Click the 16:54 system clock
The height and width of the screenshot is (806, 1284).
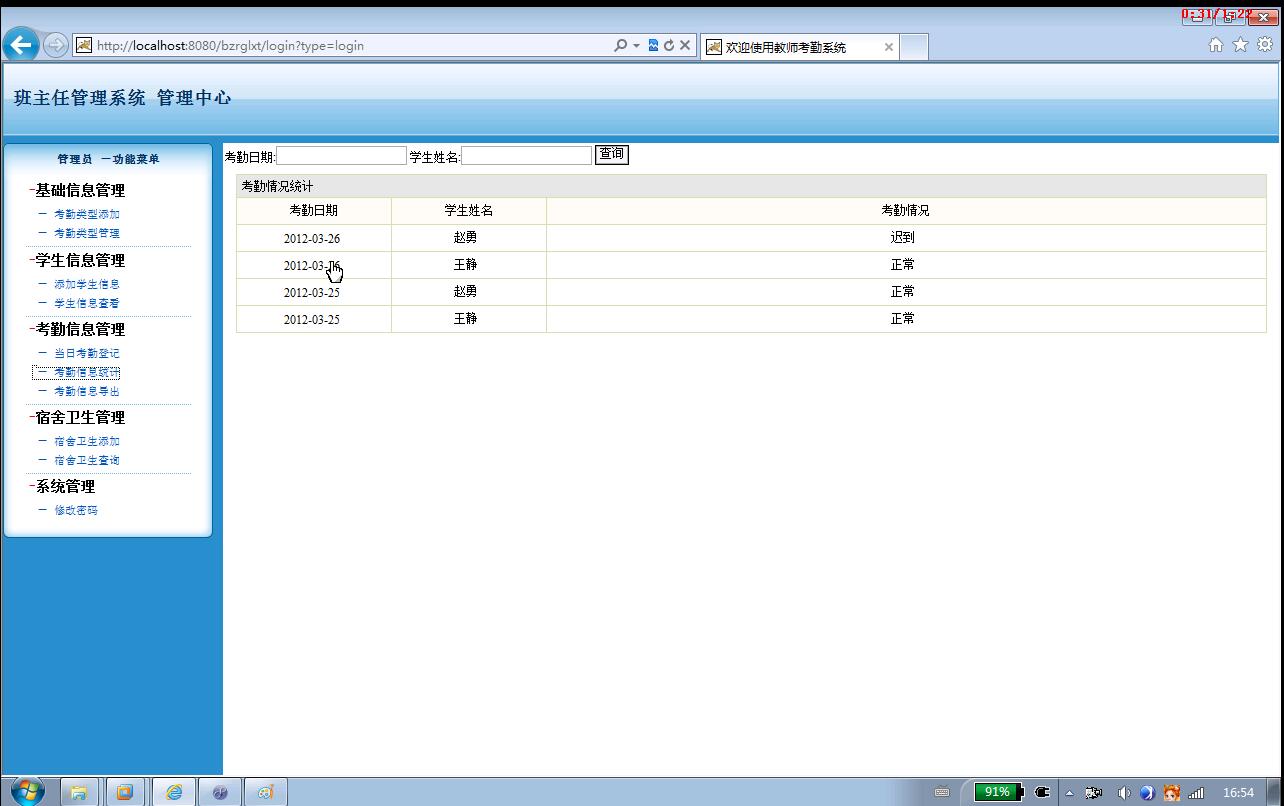point(1238,793)
